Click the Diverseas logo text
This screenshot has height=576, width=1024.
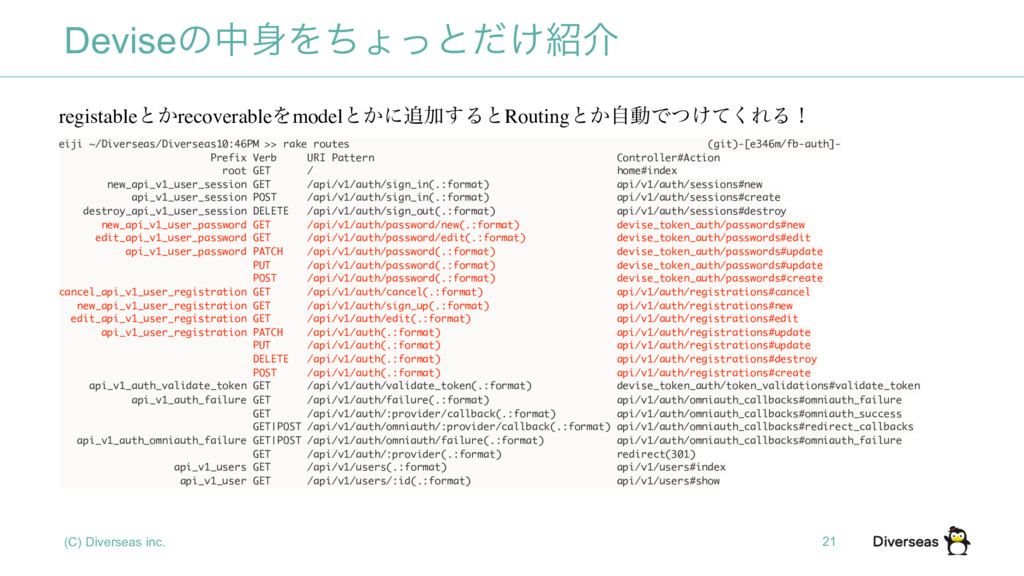[905, 541]
